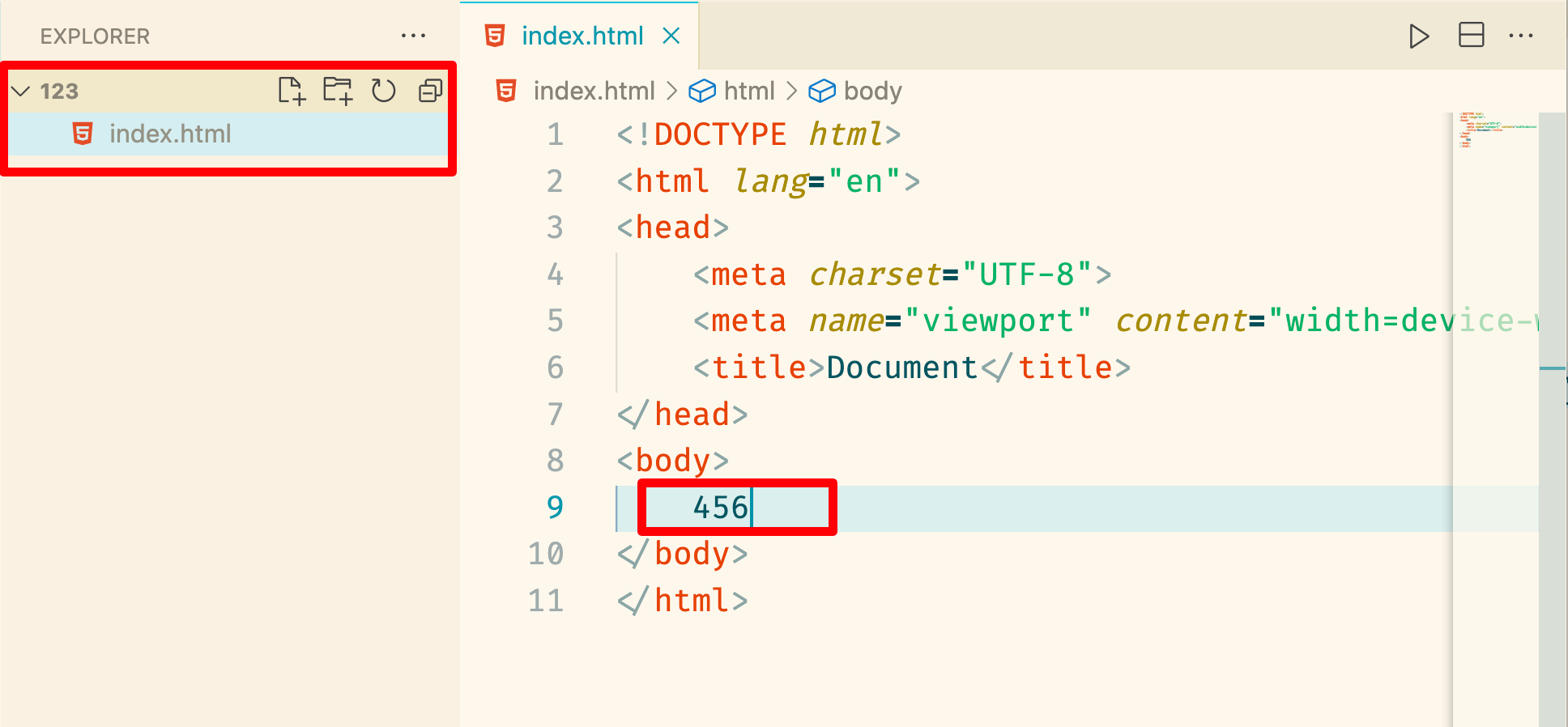Image resolution: width=1568 pixels, height=727 pixels.
Task: Split the editor layout
Action: pyautogui.click(x=1472, y=36)
